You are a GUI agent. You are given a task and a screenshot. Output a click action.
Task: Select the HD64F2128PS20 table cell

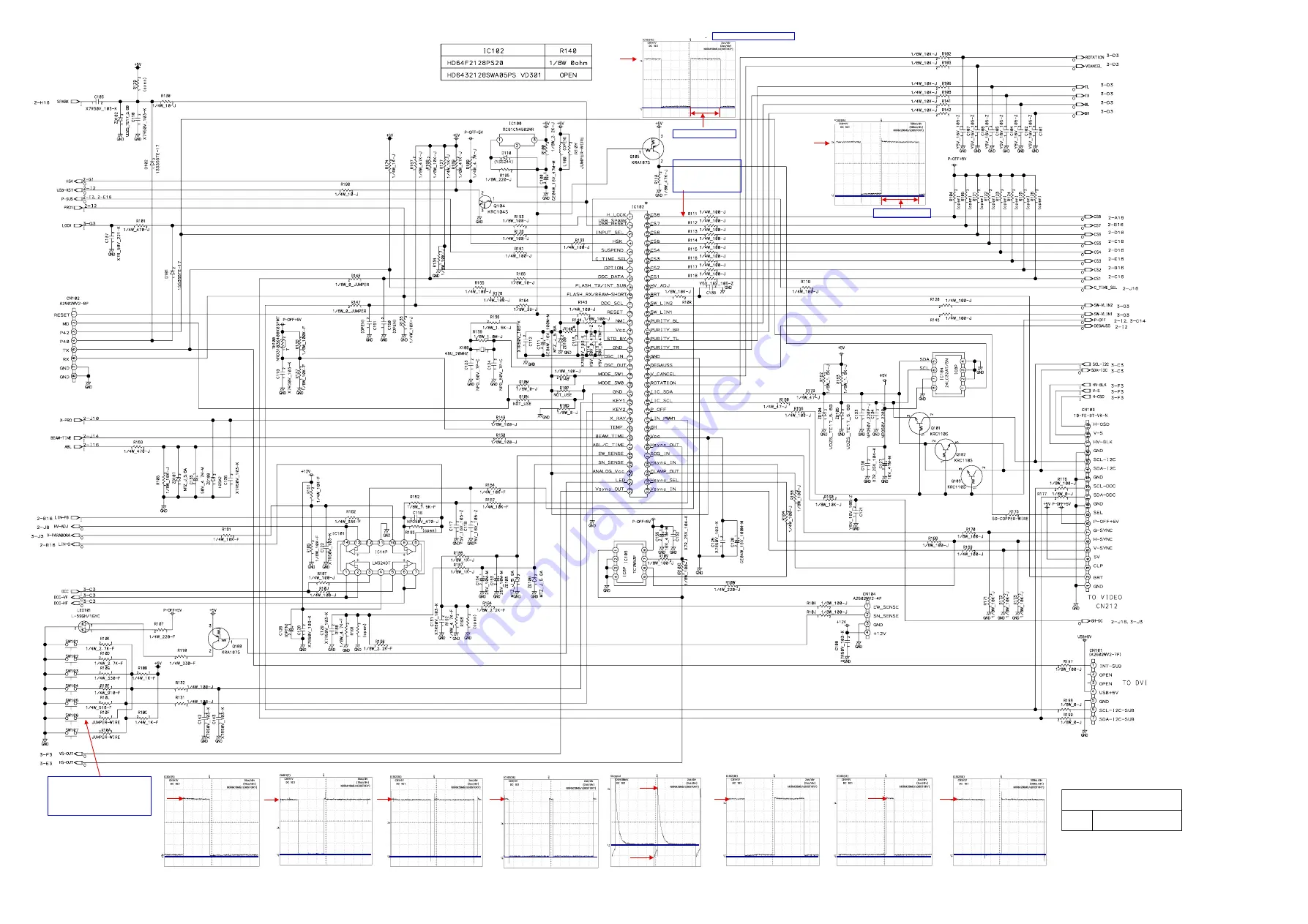pyautogui.click(x=493, y=63)
